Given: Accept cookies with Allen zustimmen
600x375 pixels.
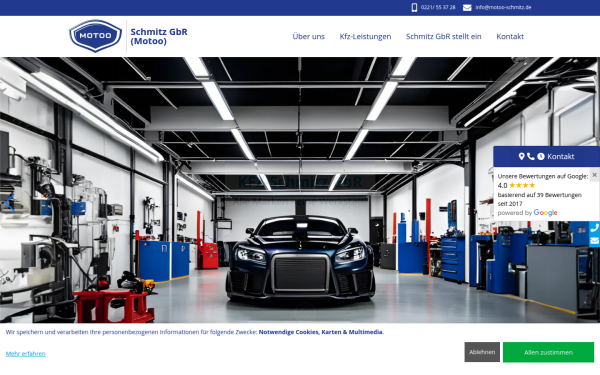Looking at the screenshot, I should pyautogui.click(x=548, y=352).
